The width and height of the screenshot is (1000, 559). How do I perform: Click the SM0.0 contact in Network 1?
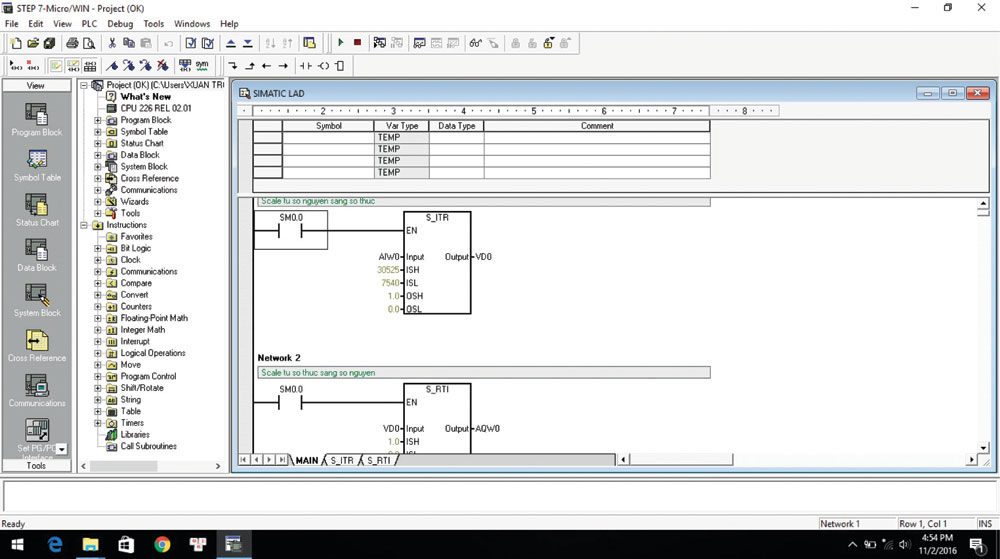[290, 230]
